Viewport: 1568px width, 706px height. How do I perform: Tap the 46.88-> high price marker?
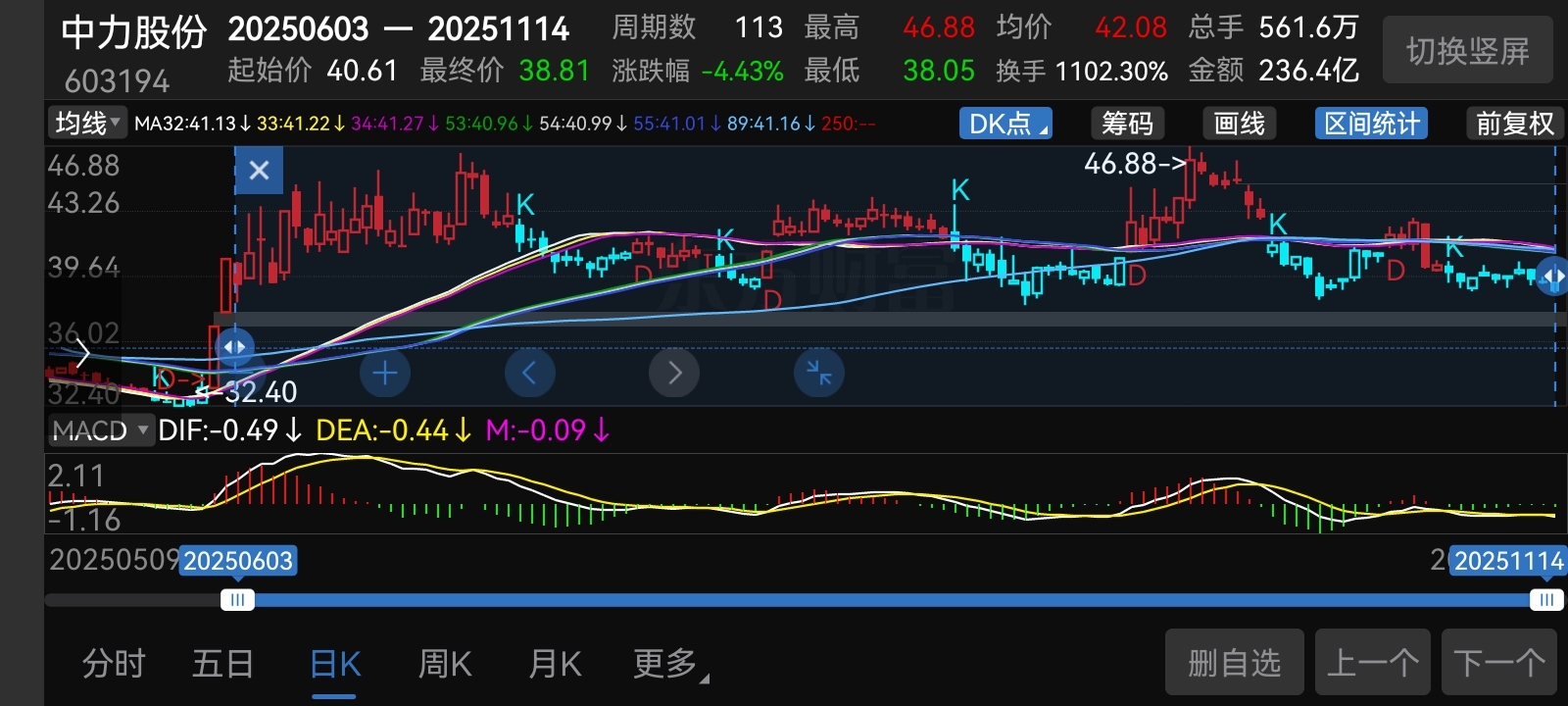click(1135, 164)
